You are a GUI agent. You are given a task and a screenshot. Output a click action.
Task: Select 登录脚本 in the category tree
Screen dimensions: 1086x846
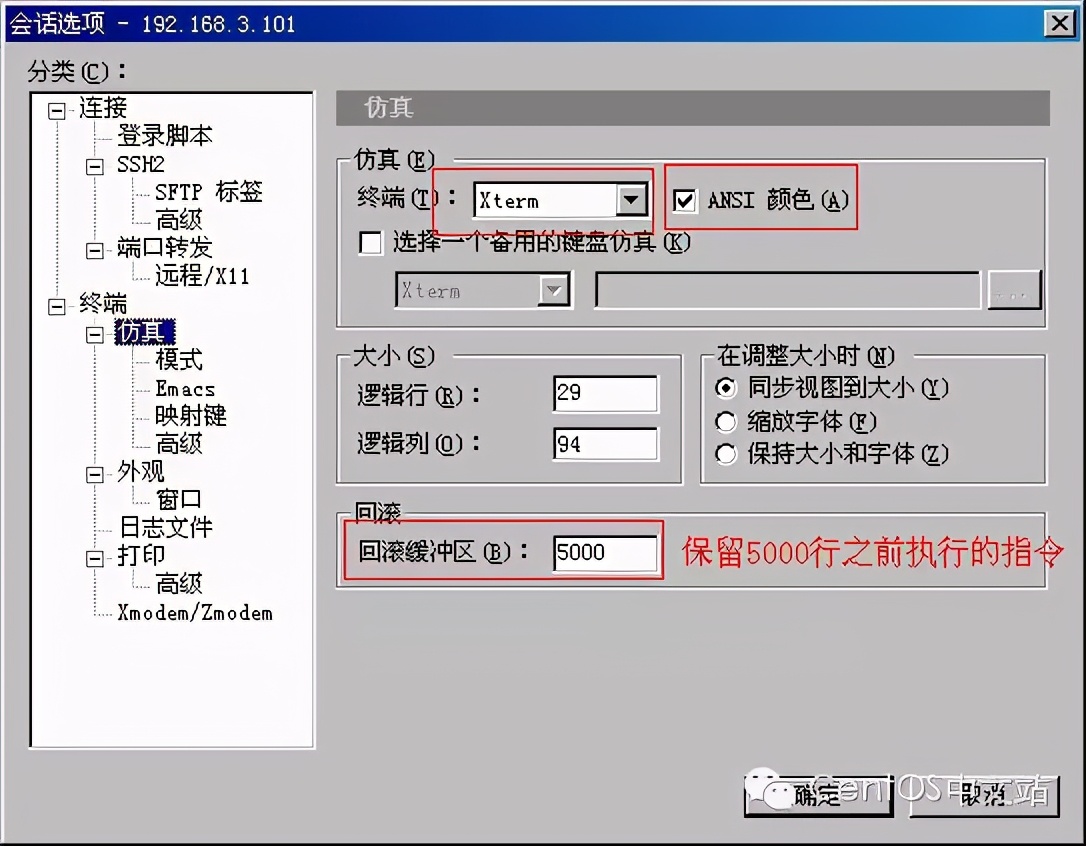165,136
